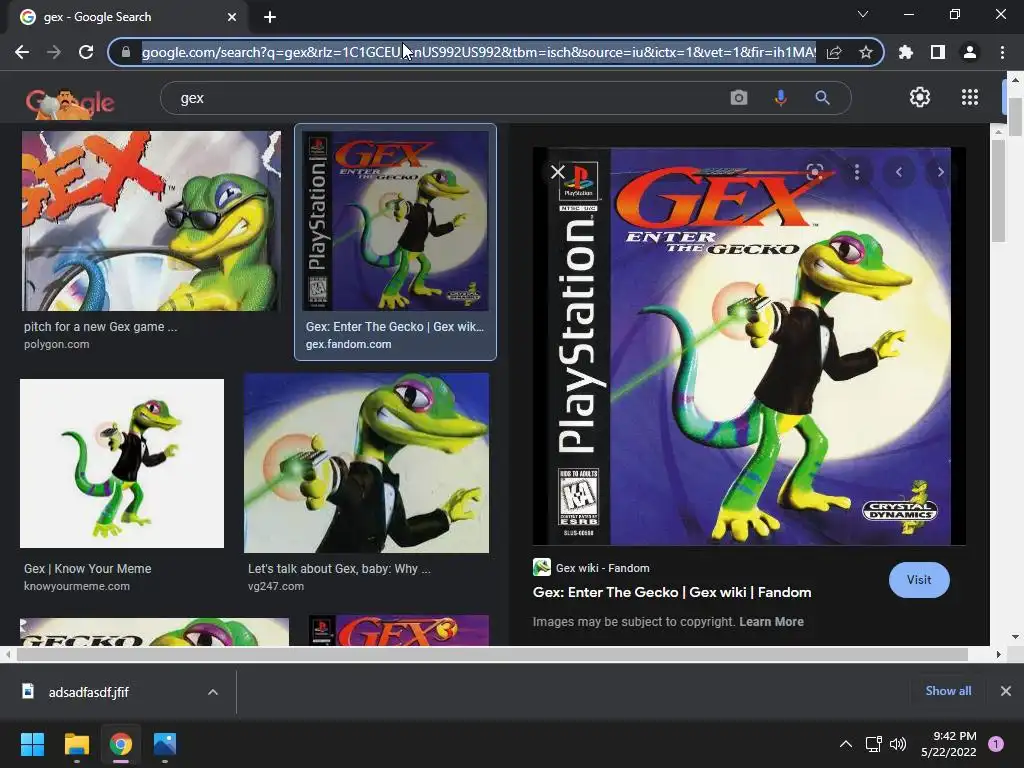The image size is (1024, 768).
Task: Open the tab search dropdown
Action: tap(863, 14)
